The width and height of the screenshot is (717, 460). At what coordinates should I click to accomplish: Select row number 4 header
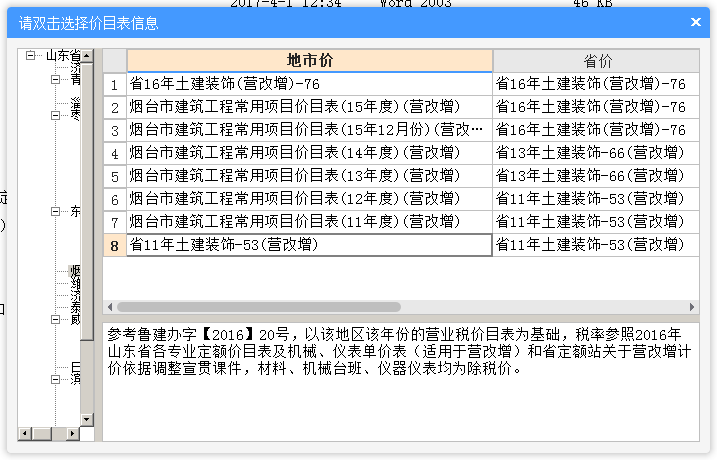115,153
